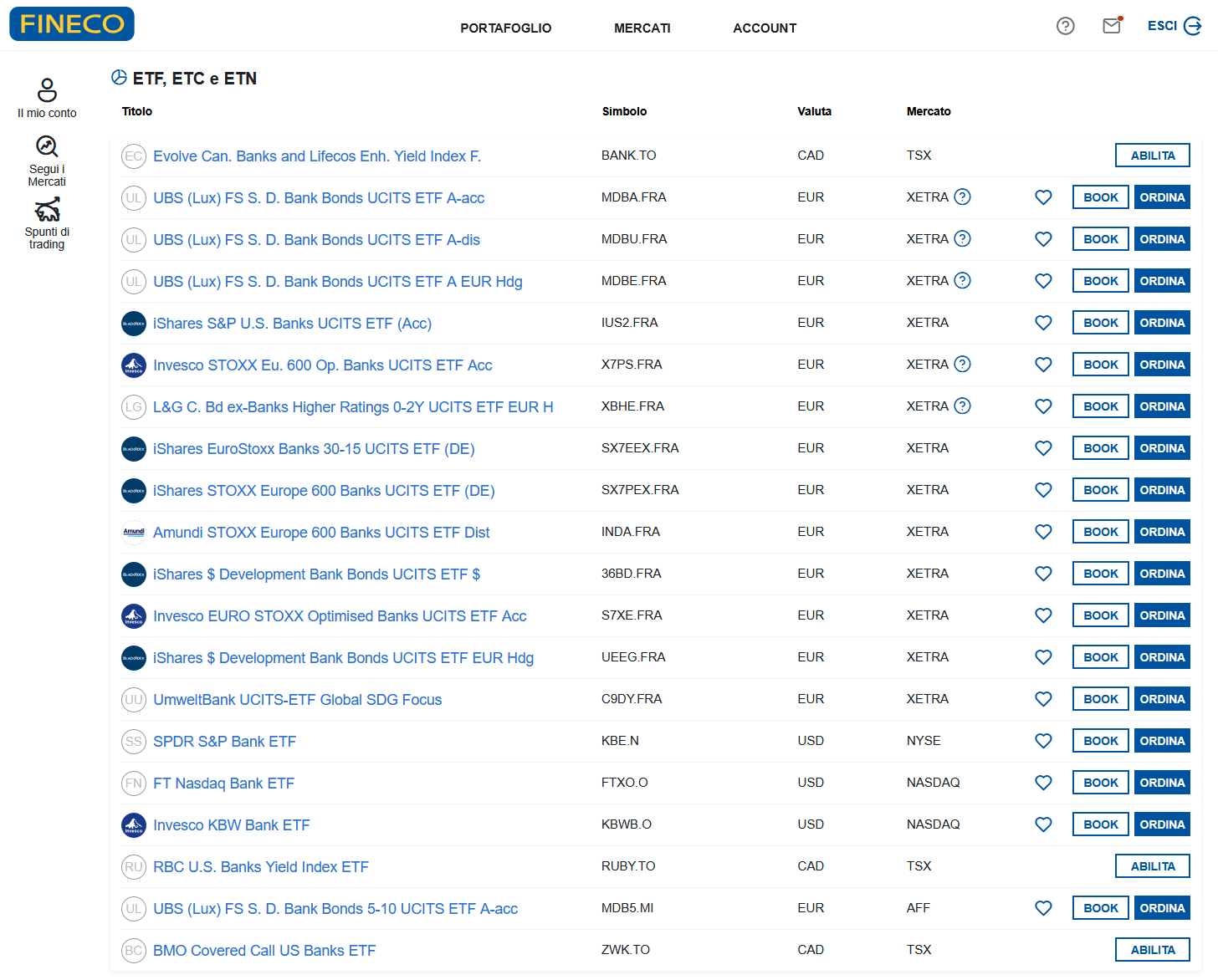The width and height of the screenshot is (1218, 980).
Task: Toggle favorite heart for SX7EEX.FRA
Action: tap(1043, 448)
